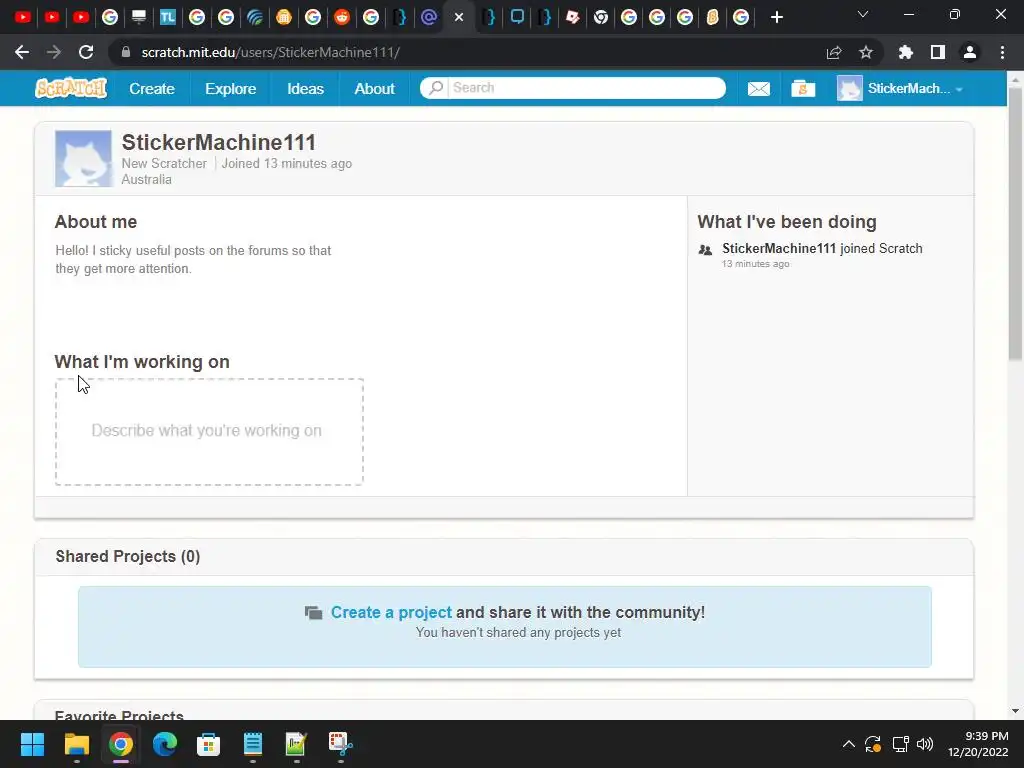1024x768 pixels.
Task: Open the My Stuff folder icon
Action: click(803, 88)
